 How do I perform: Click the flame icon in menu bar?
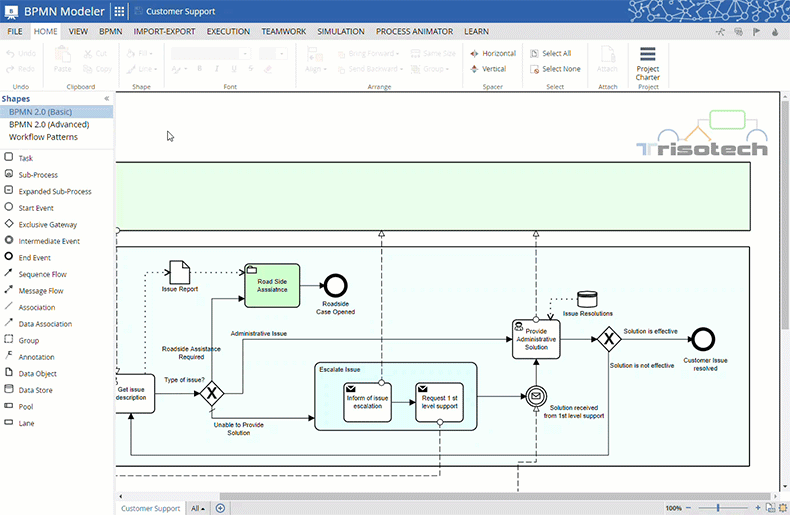[x=775, y=32]
